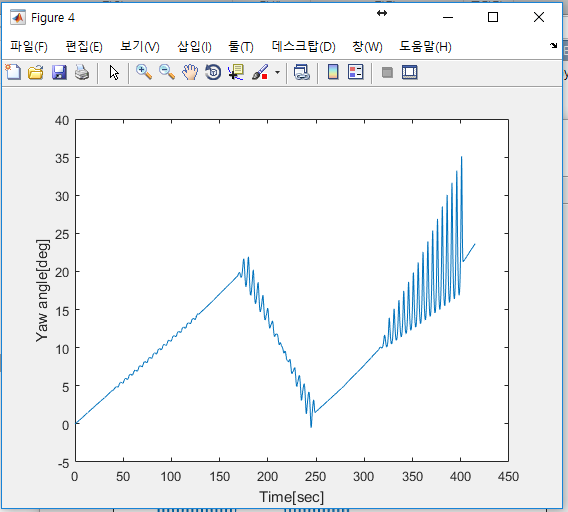Image resolution: width=568 pixels, height=512 pixels.
Task: Open the 삽입(I) menu
Action: [194, 46]
